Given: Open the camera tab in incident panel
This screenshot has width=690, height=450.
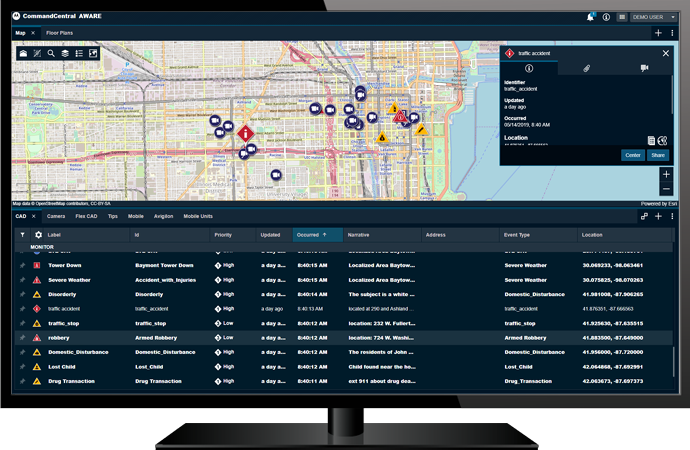Looking at the screenshot, I should click(x=644, y=68).
